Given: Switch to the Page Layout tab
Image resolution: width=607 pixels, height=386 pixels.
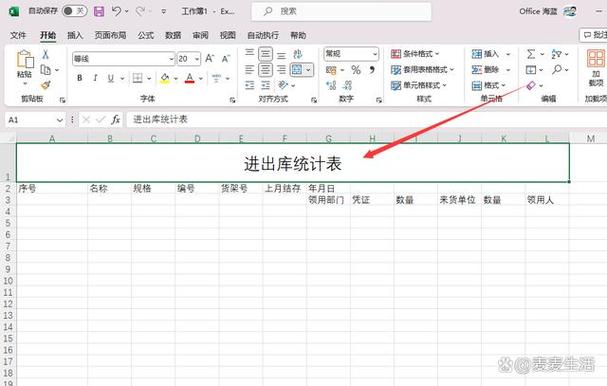Looking at the screenshot, I should [x=110, y=35].
